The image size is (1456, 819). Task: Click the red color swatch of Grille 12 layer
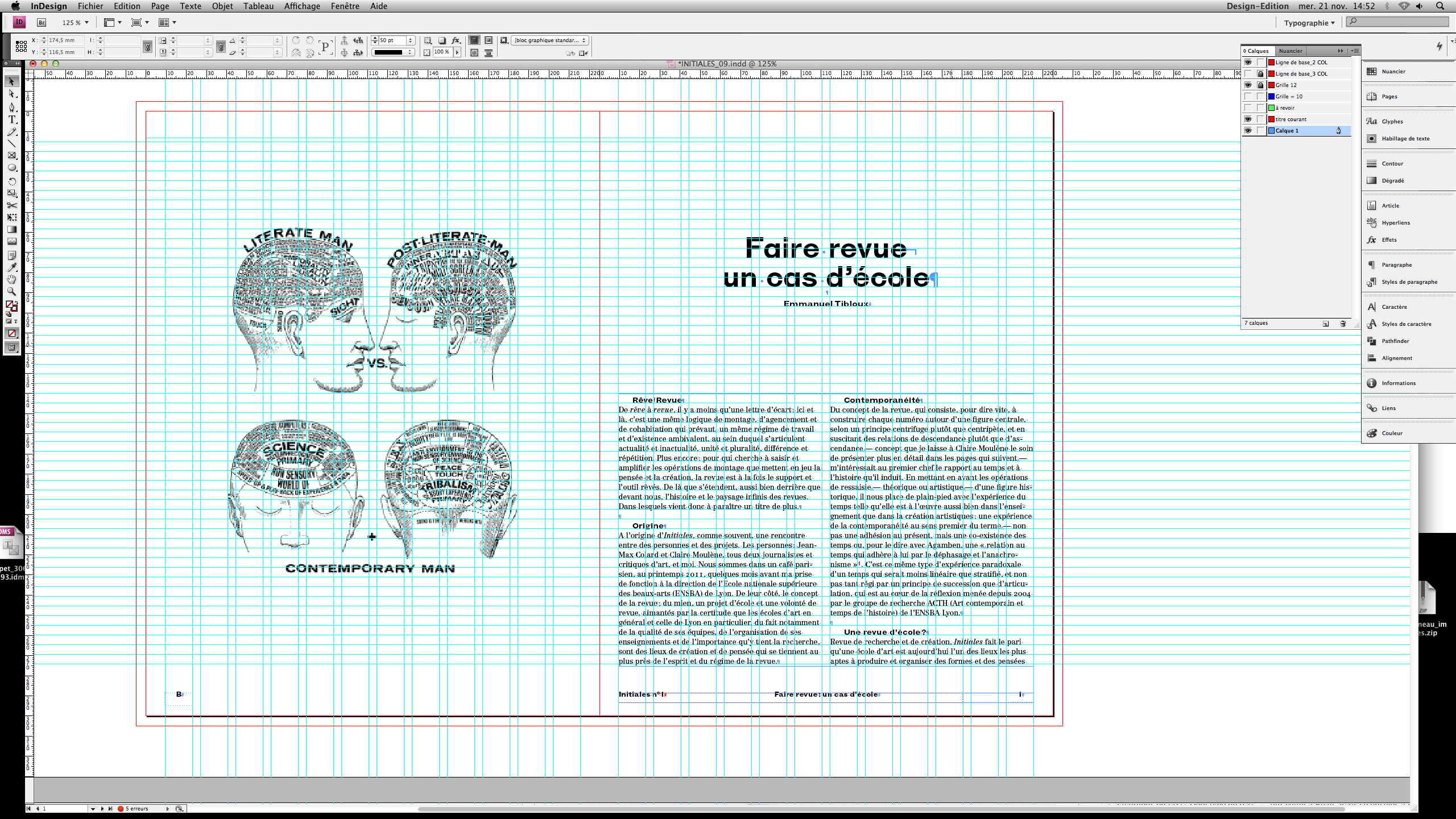(x=1271, y=85)
